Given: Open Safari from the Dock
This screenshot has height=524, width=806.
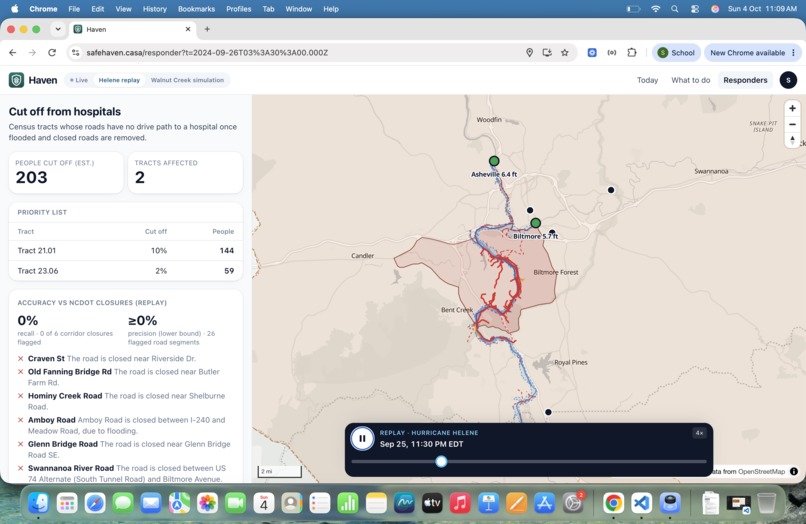Looking at the screenshot, I should [95, 503].
